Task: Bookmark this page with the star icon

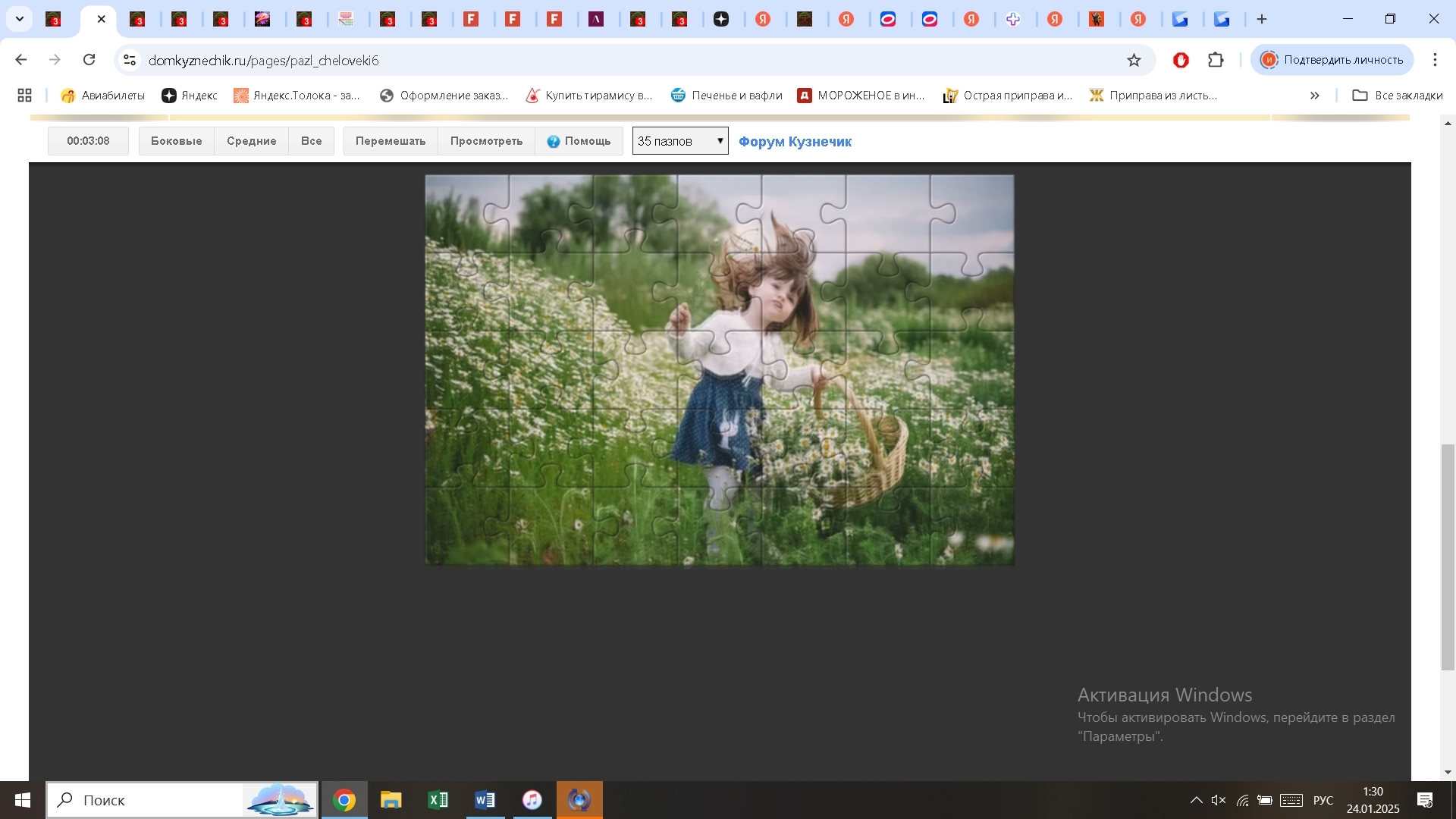Action: (1134, 60)
